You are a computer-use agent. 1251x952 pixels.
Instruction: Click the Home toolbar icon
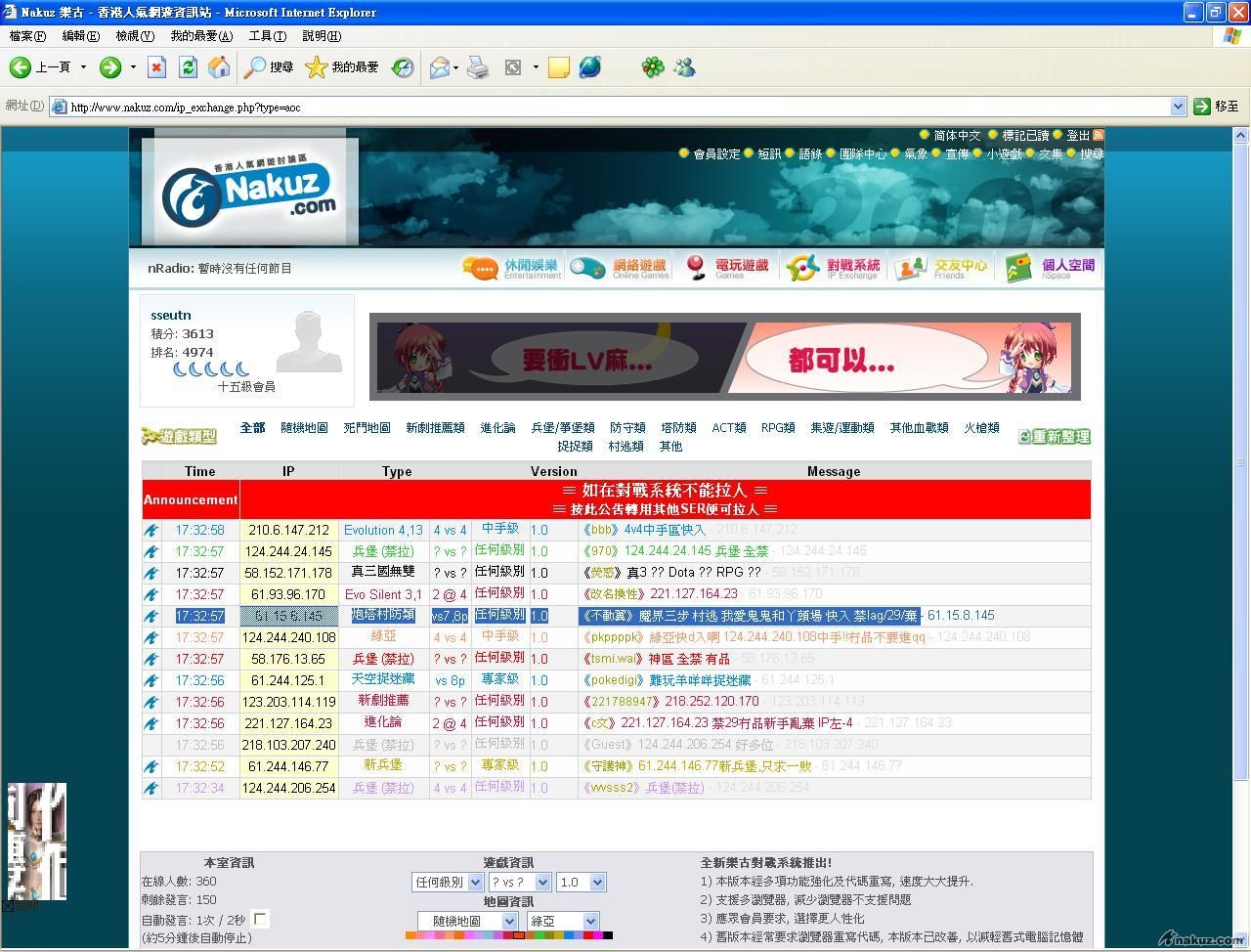(219, 67)
